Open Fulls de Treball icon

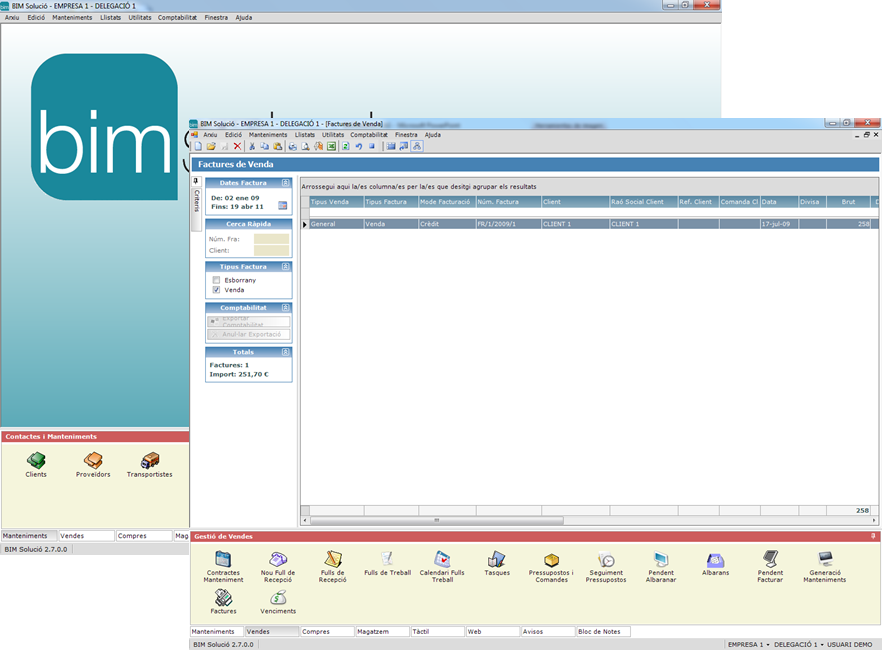388,563
